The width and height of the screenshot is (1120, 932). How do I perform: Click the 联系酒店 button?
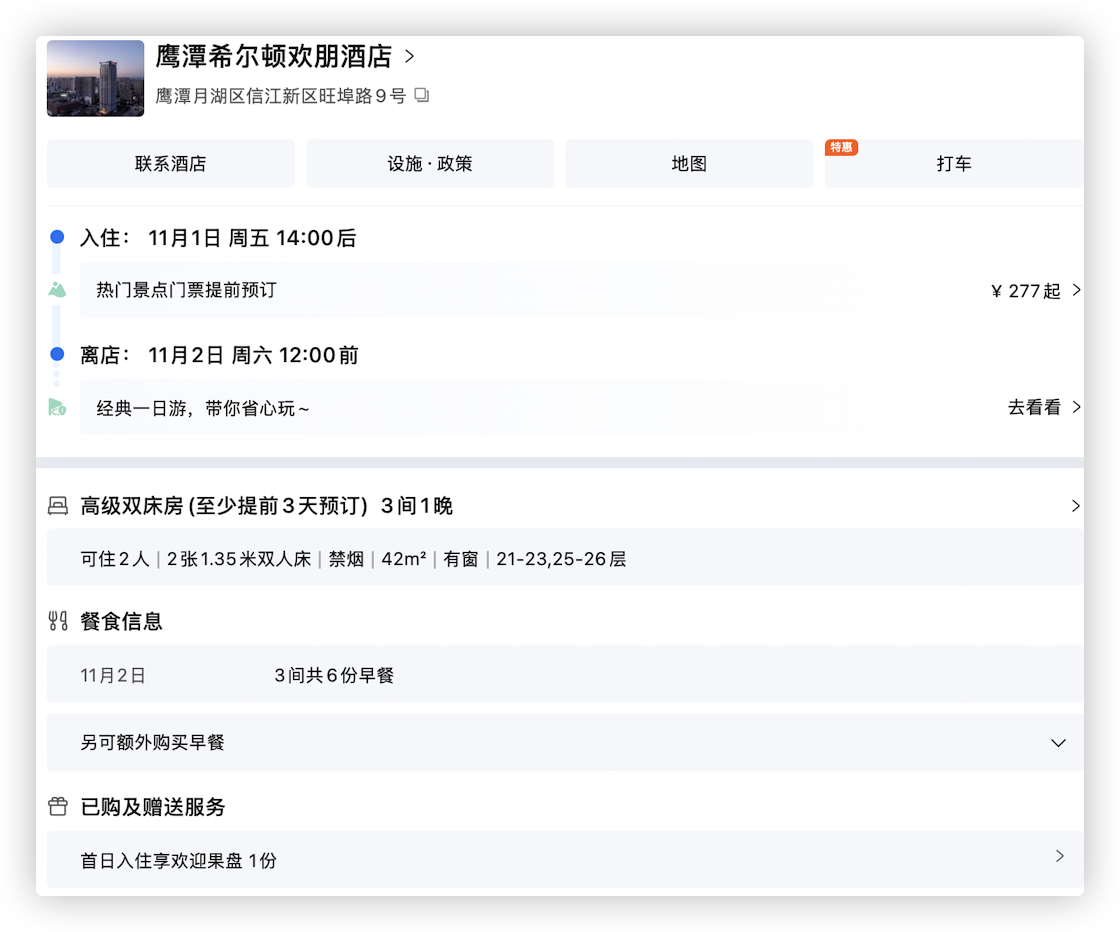pyautogui.click(x=171, y=164)
